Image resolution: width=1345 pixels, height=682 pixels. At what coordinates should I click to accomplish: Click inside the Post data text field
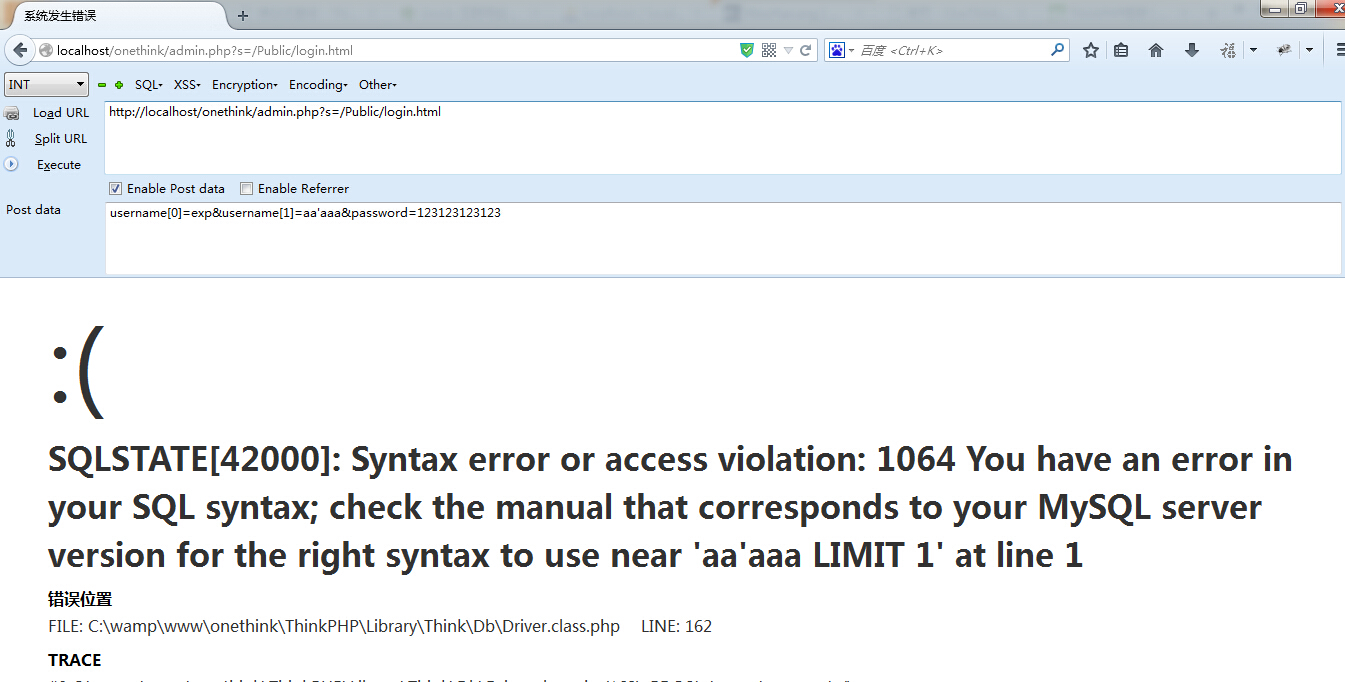click(722, 238)
